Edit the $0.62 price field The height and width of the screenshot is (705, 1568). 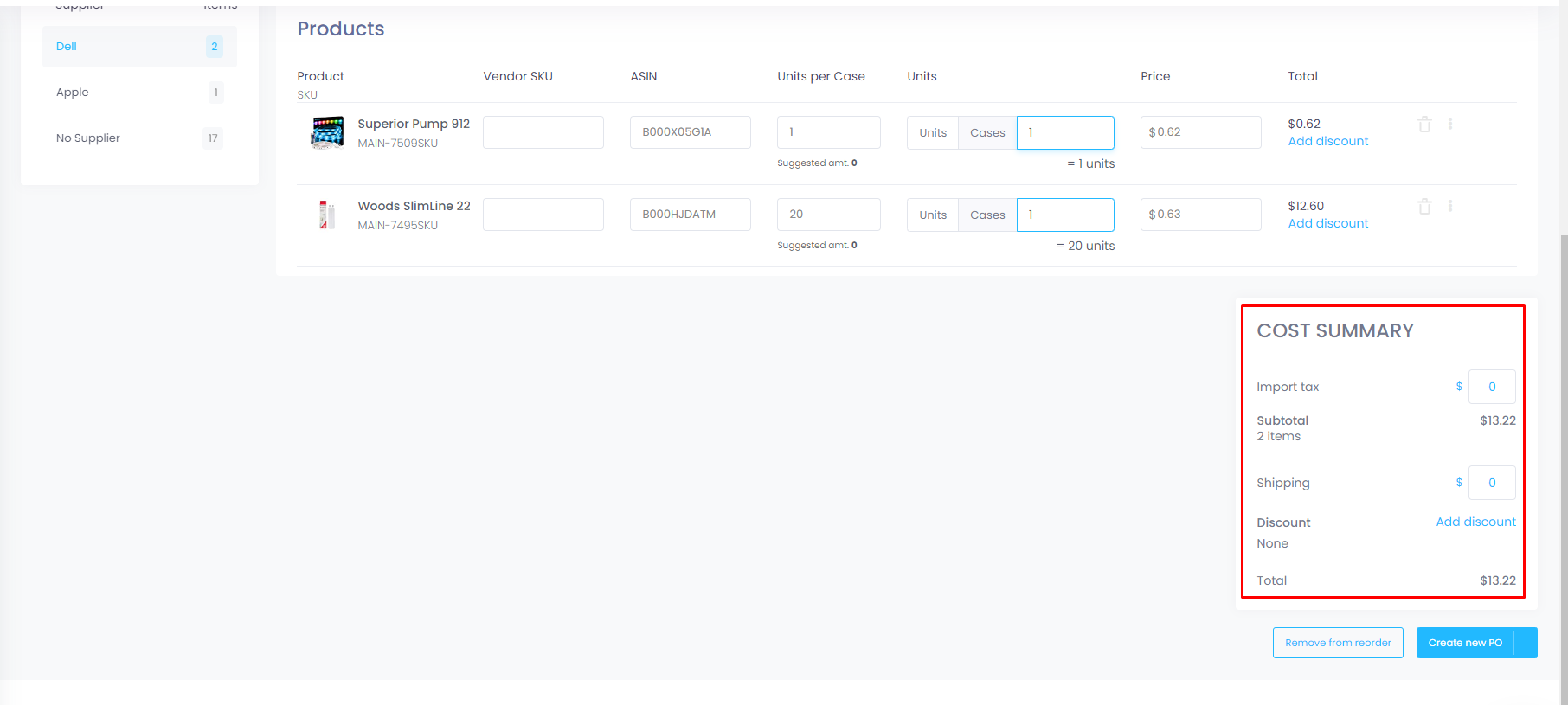click(x=1201, y=132)
